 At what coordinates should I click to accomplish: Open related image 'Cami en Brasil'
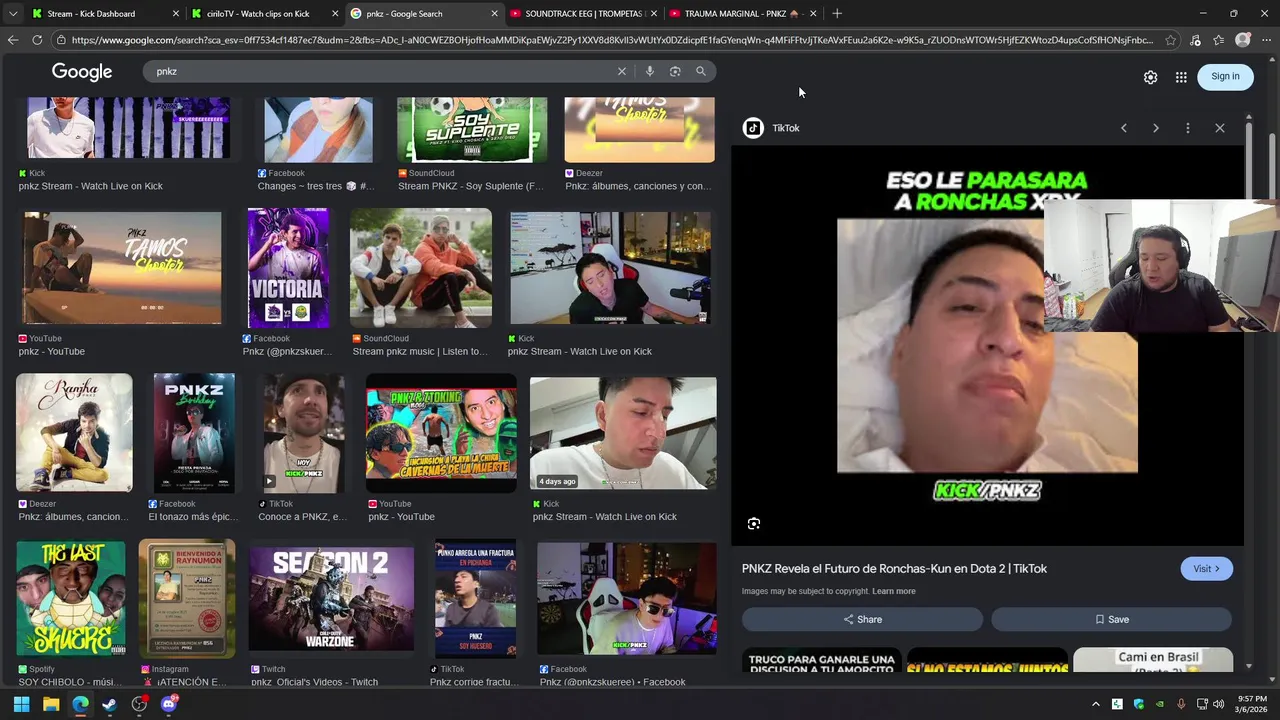pyautogui.click(x=1153, y=660)
